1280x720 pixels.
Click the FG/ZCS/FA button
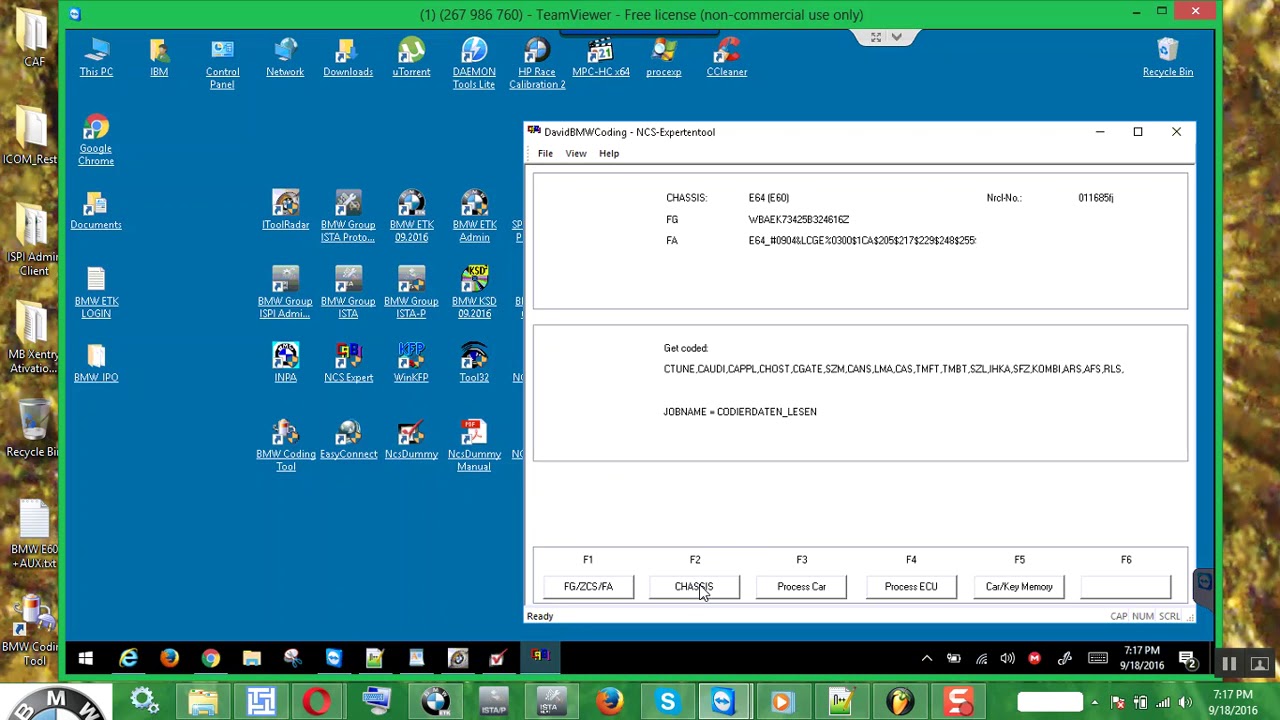coord(588,587)
